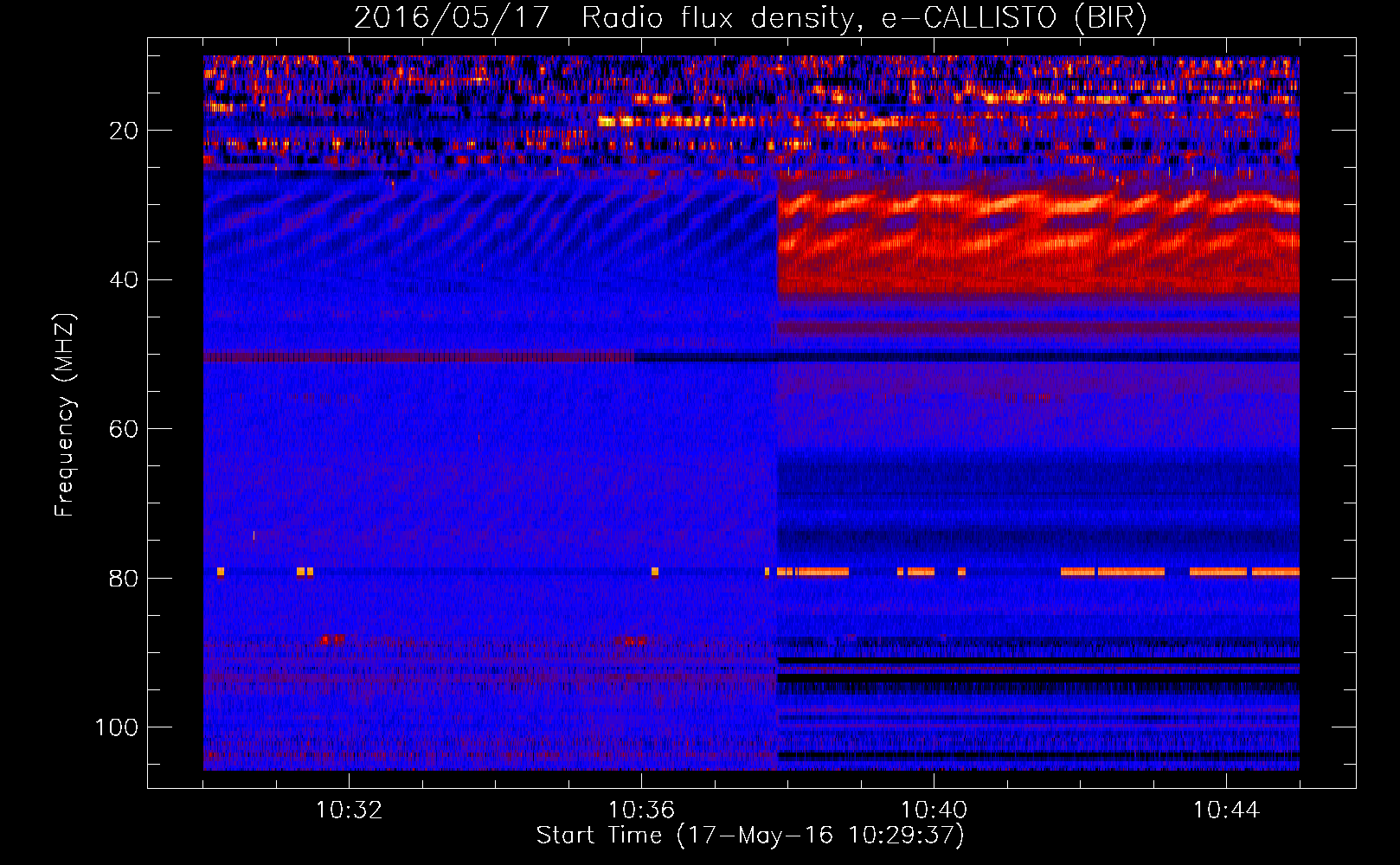Click the '60' frequency tick label
Screen dimensions: 1400x865
(124, 429)
